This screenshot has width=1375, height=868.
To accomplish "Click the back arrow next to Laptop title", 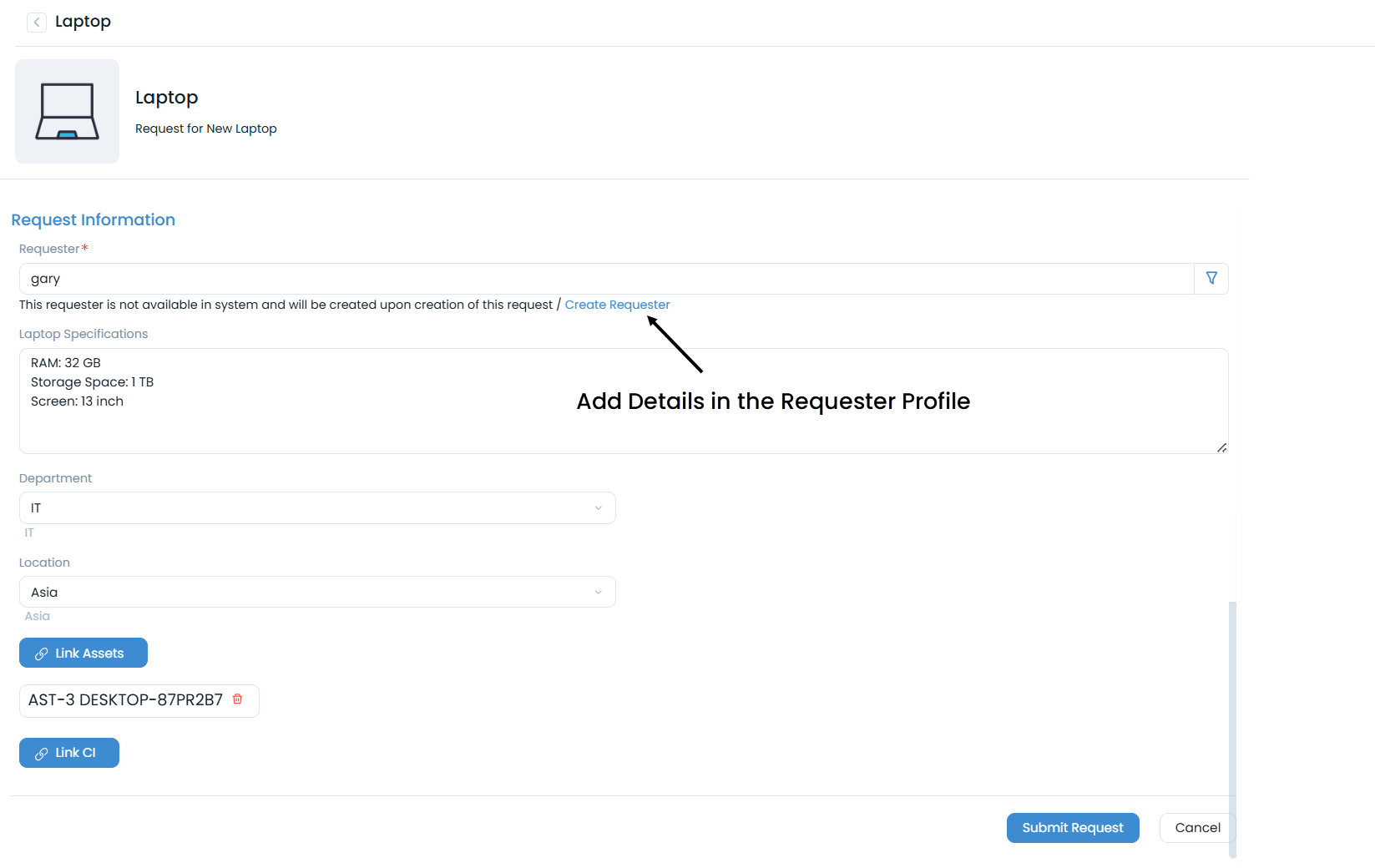I will [x=36, y=22].
